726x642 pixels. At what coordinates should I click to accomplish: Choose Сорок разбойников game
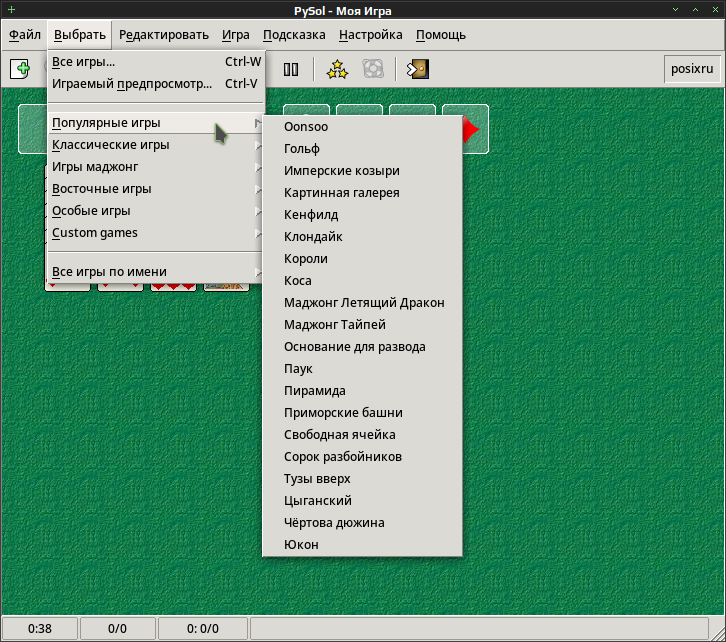[362, 457]
